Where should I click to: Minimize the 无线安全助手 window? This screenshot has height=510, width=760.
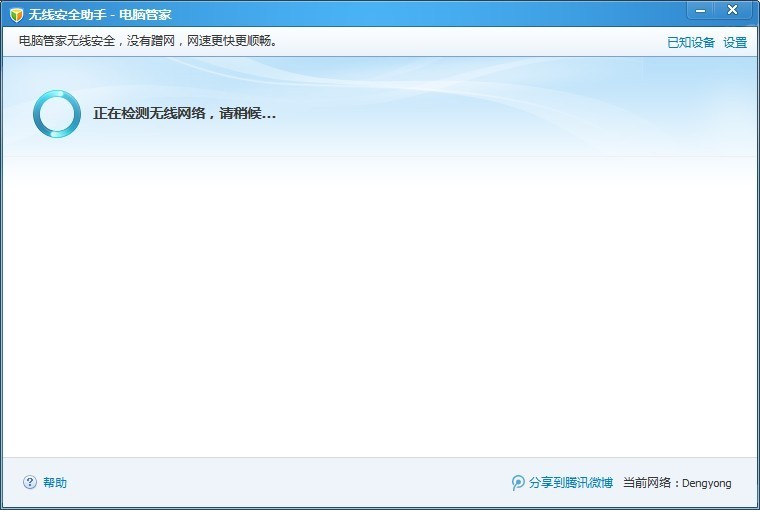[700, 10]
